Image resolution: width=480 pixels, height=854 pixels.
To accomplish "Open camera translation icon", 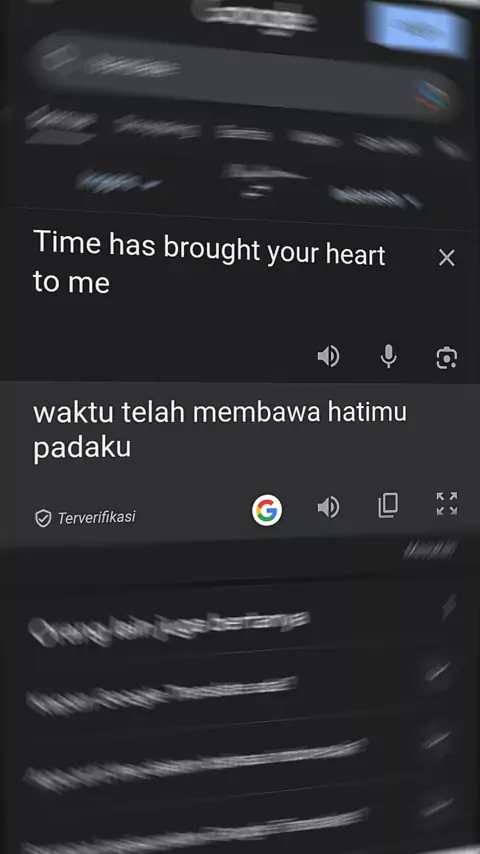I will [447, 358].
